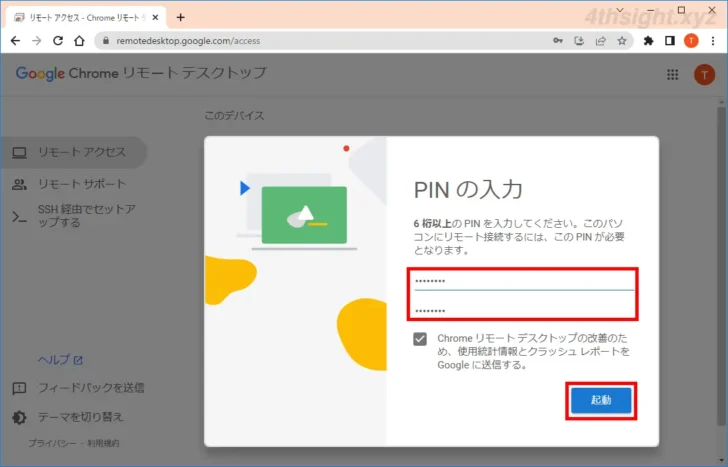
Task: Bookmark this page with the star icon
Action: click(622, 41)
